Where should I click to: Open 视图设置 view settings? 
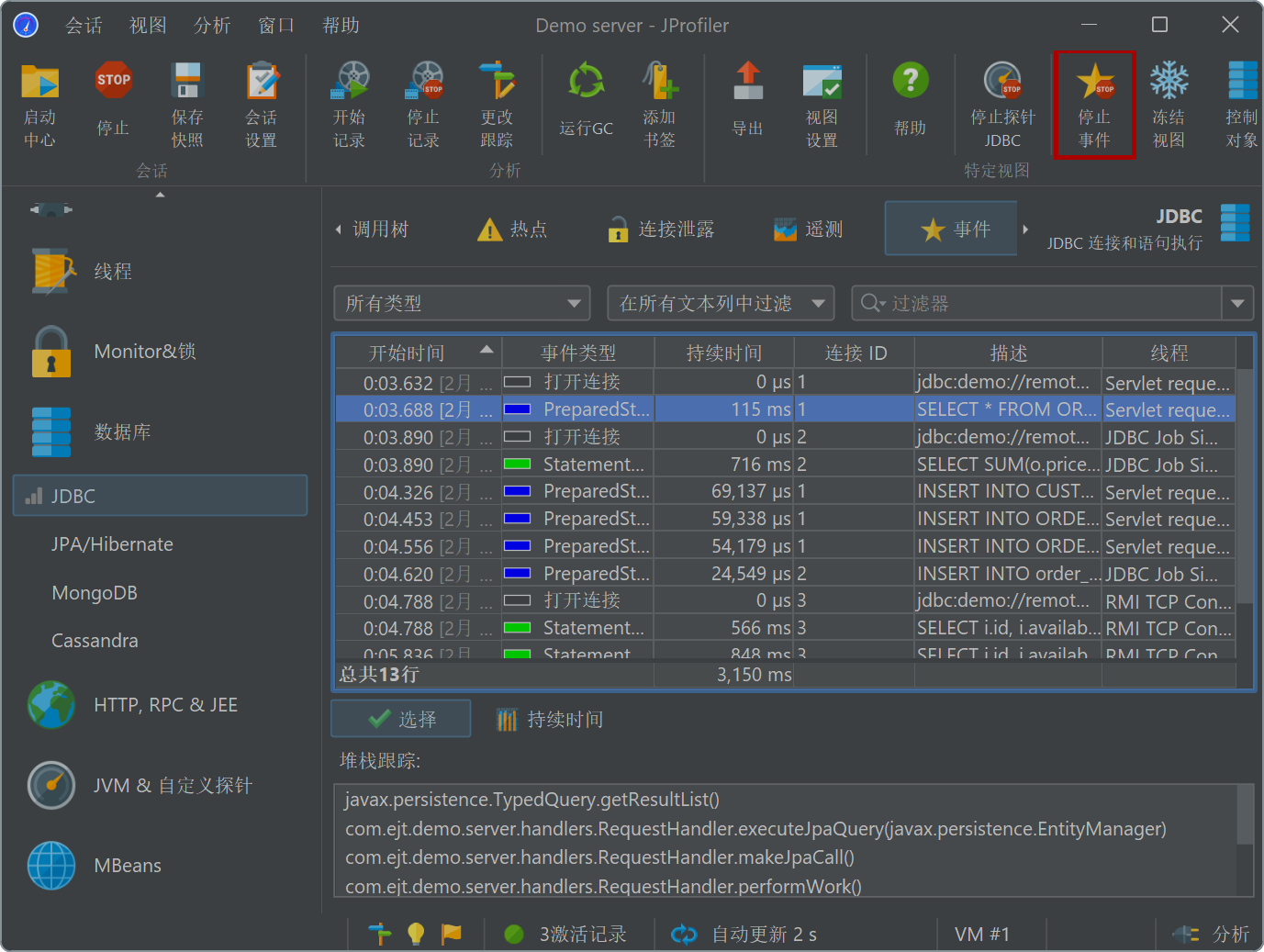tap(822, 106)
